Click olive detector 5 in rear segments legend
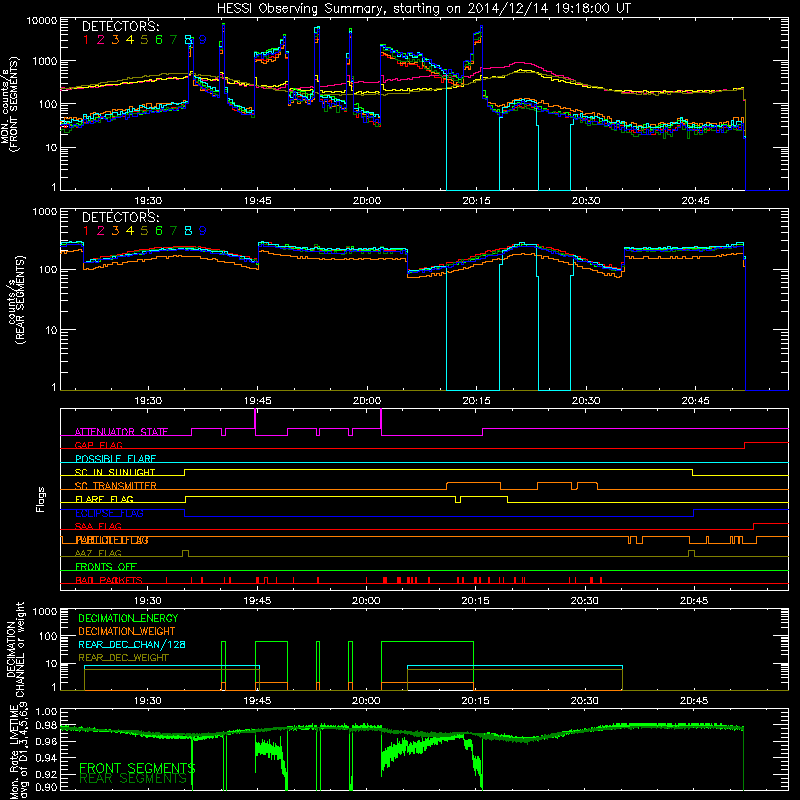This screenshot has width=800, height=800. coord(144,231)
